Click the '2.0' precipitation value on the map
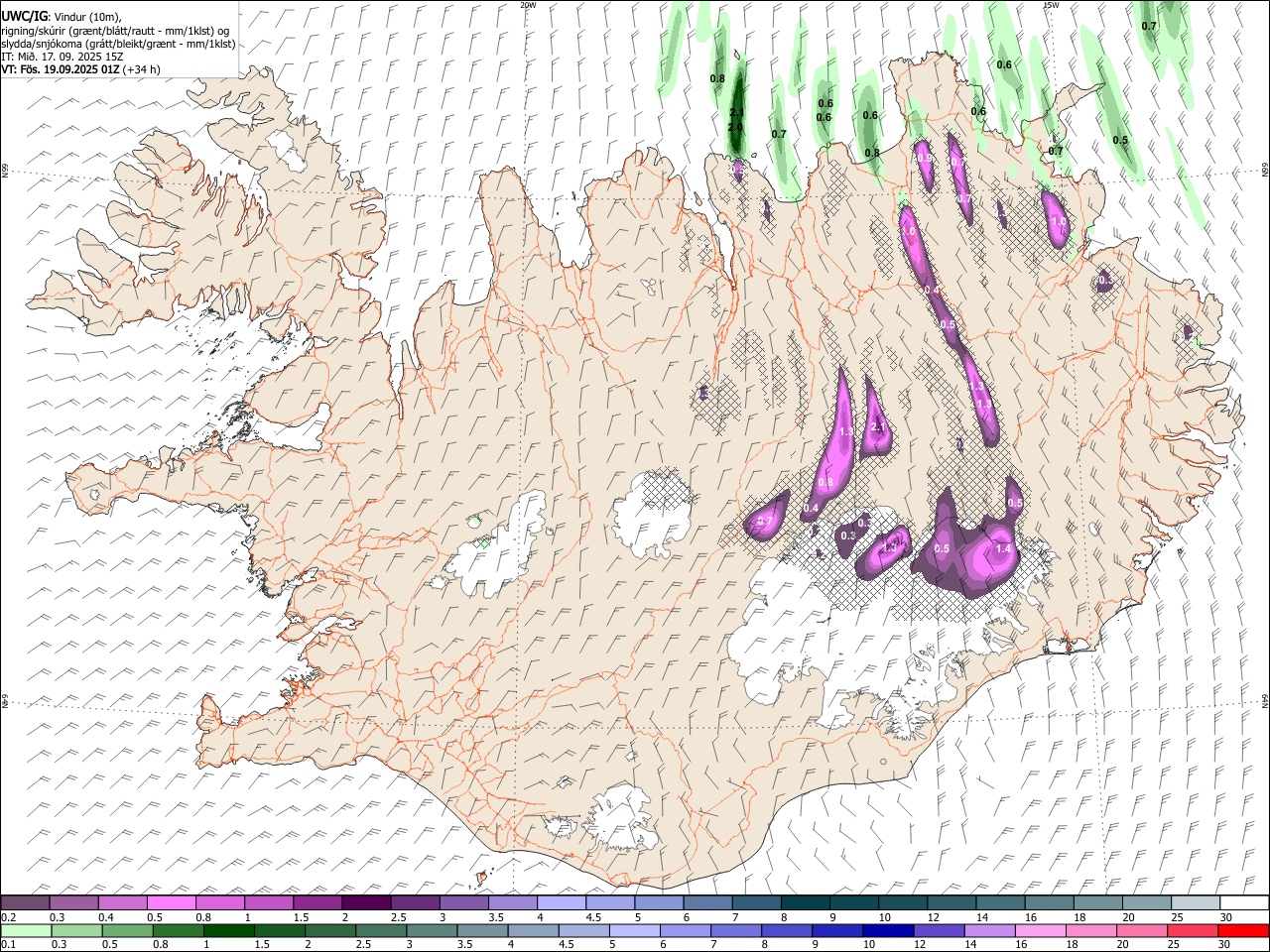1270x952 pixels. pos(735,128)
